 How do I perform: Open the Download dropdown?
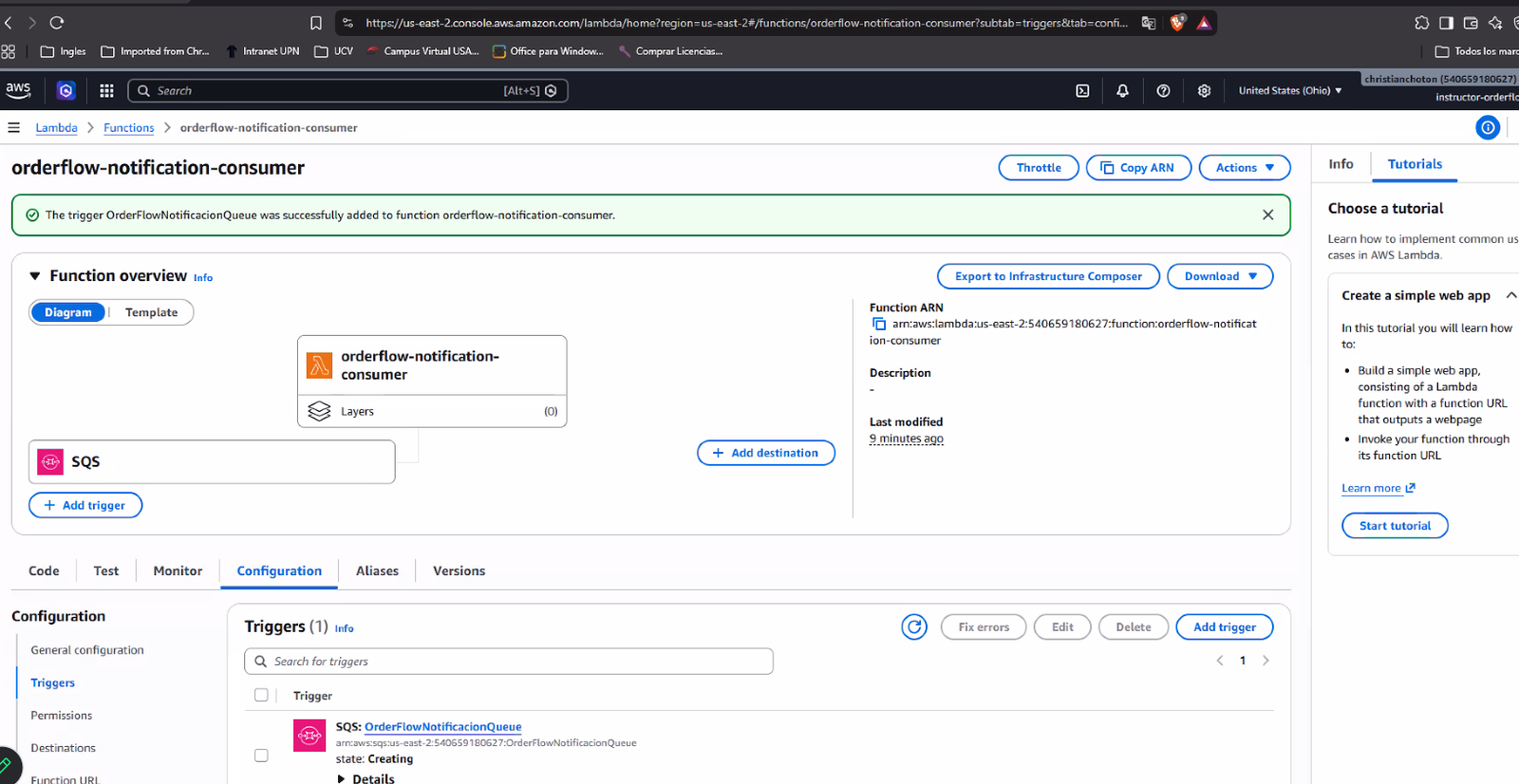(1220, 276)
